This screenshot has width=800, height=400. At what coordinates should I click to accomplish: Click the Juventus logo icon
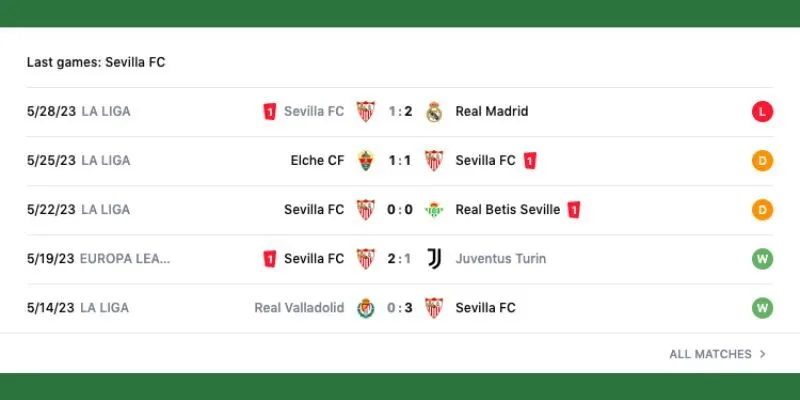(x=434, y=259)
